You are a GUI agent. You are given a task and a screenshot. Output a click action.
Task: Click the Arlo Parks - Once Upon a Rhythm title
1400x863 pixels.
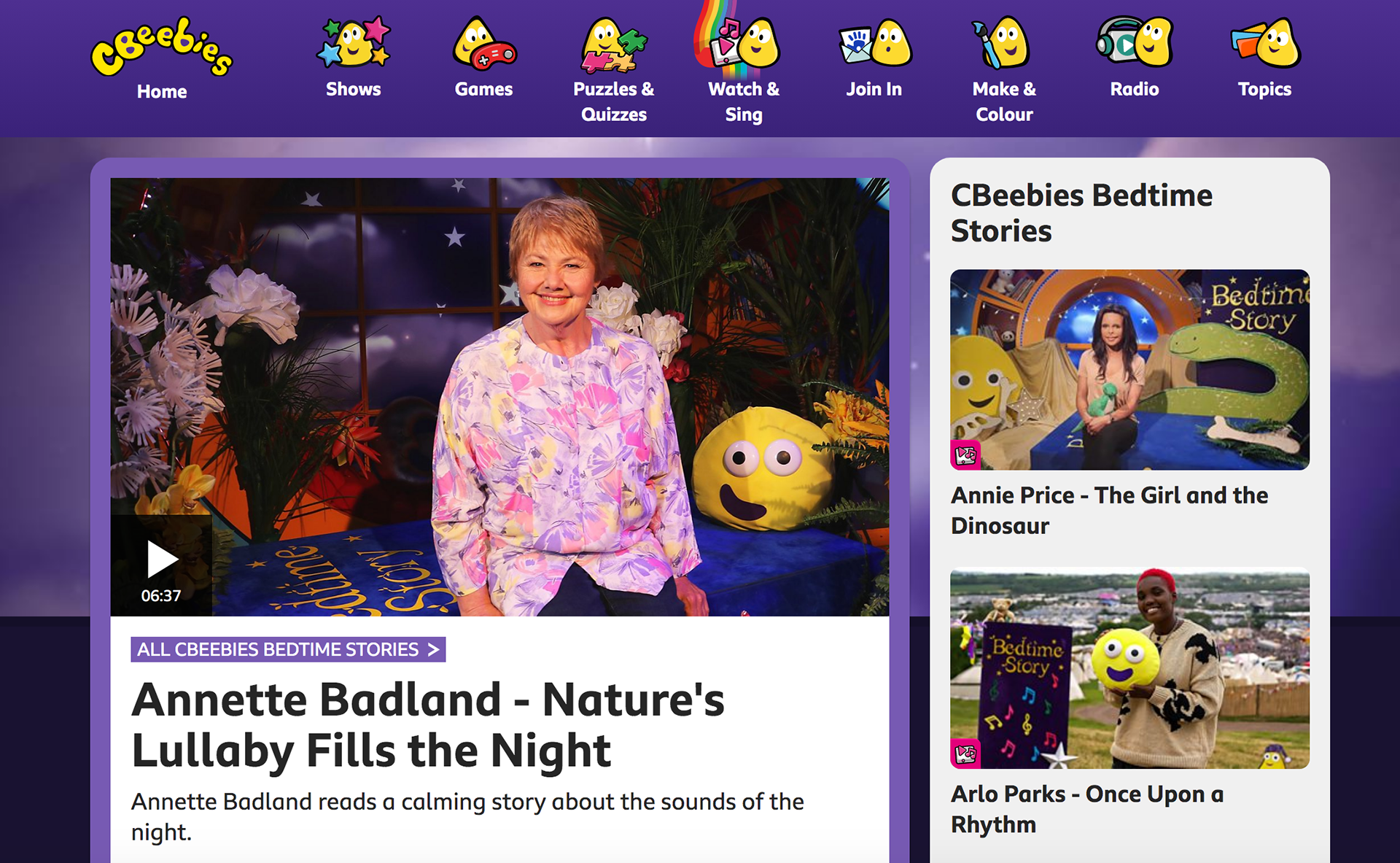1087,808
